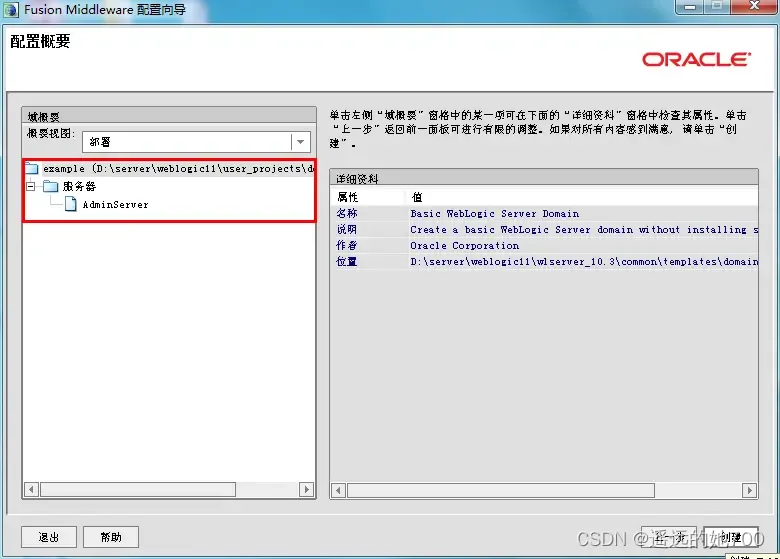Select the AdminServer tree item
The image size is (780, 559).
115,204
